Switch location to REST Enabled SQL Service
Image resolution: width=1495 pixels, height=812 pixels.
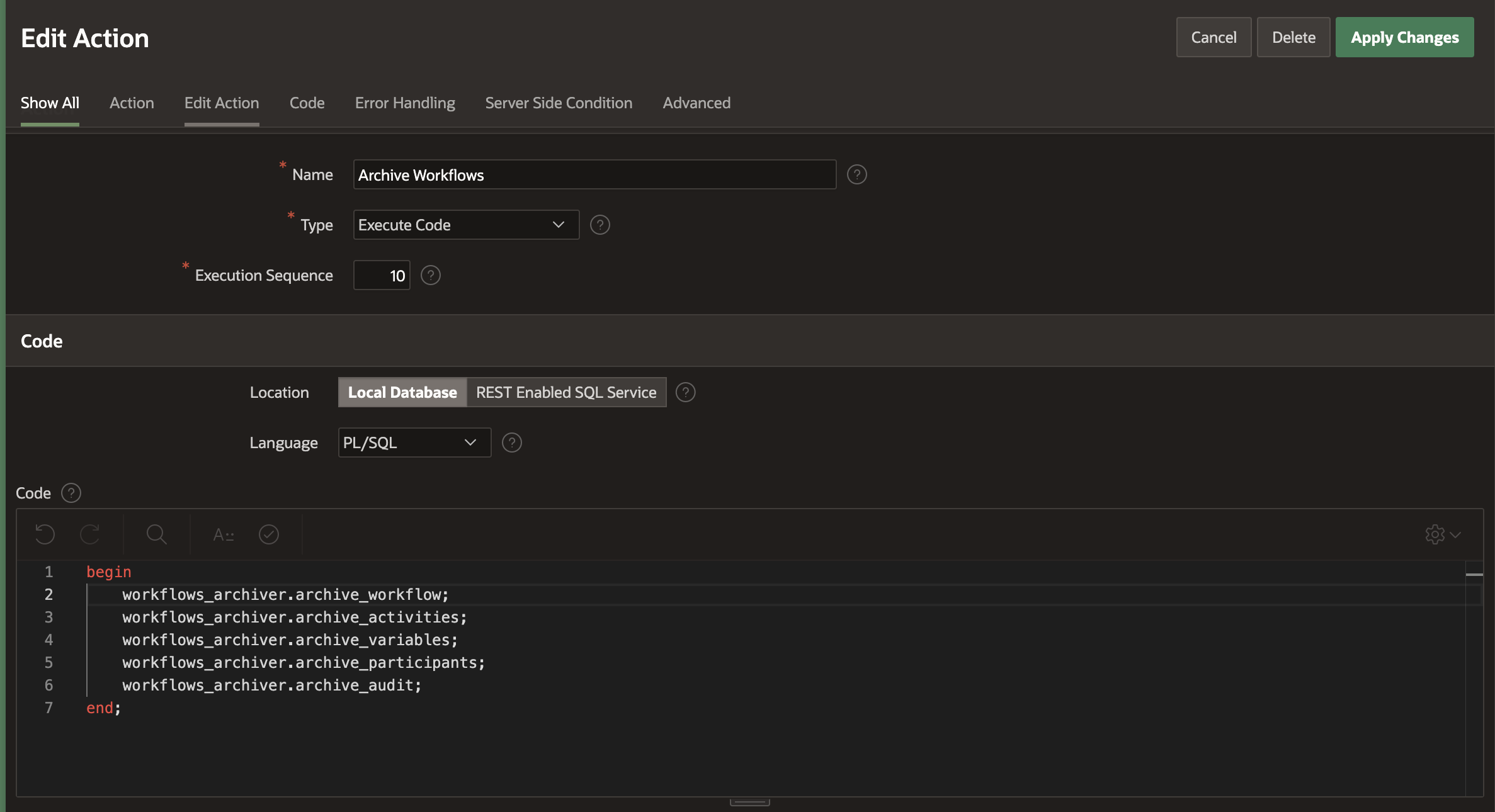click(566, 392)
